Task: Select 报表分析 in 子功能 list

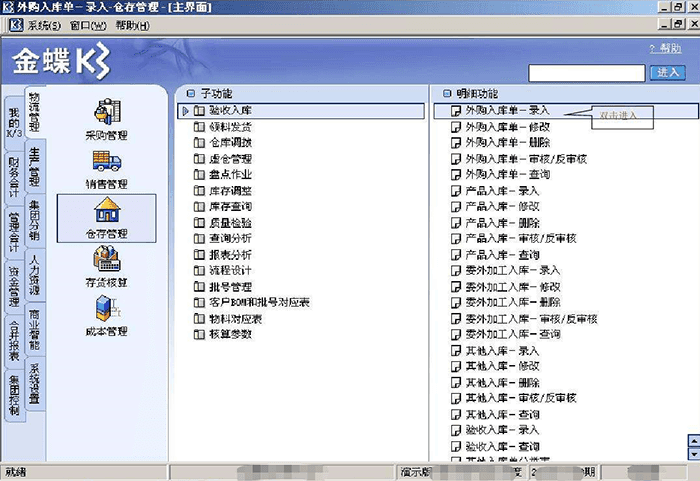Action: (230, 255)
